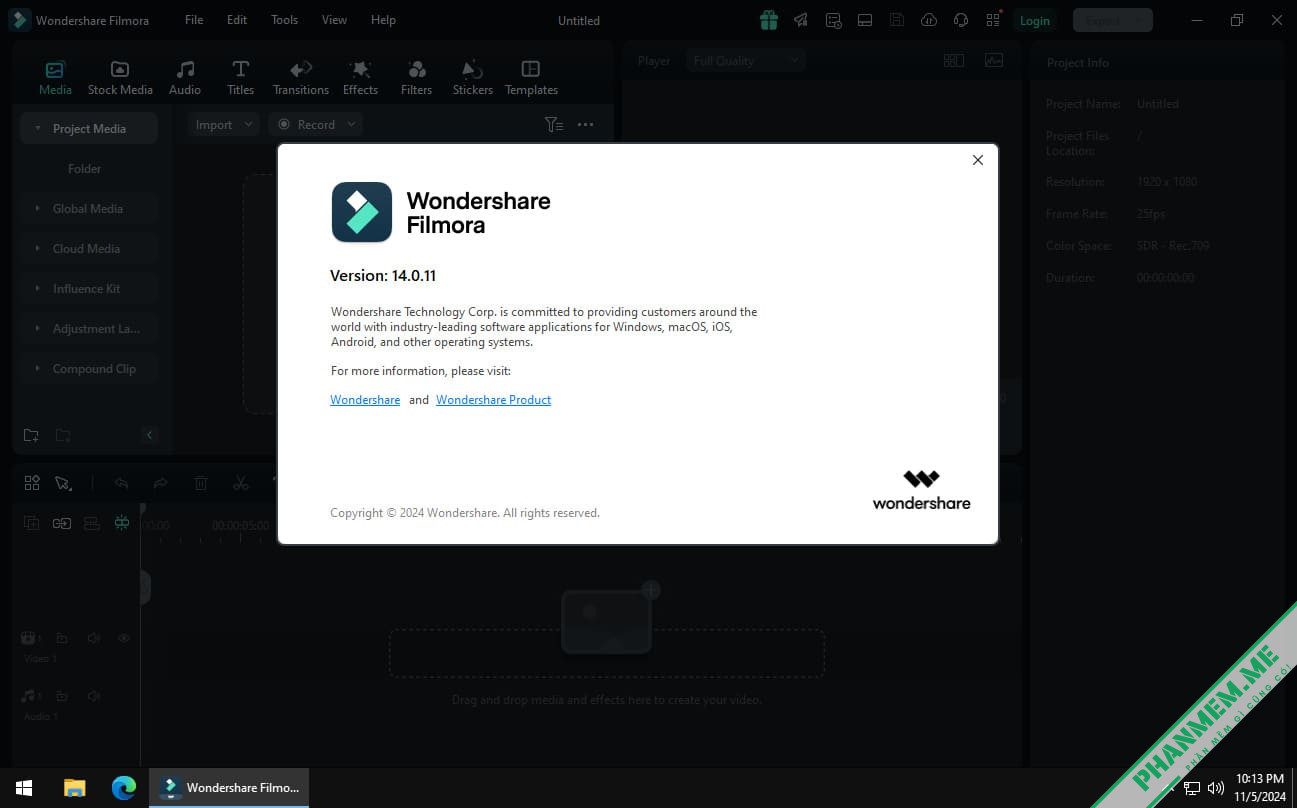Click the paper plane icon in title bar

pyautogui.click(x=801, y=20)
